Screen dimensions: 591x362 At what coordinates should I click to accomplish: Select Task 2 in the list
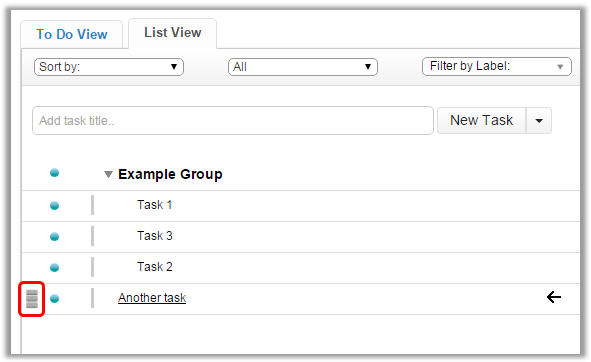[x=155, y=267]
